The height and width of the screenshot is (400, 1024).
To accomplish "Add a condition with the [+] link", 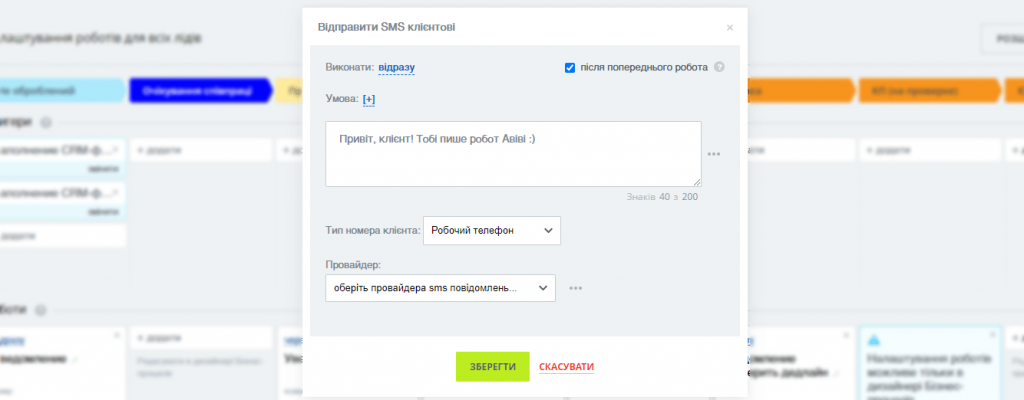I will (369, 99).
